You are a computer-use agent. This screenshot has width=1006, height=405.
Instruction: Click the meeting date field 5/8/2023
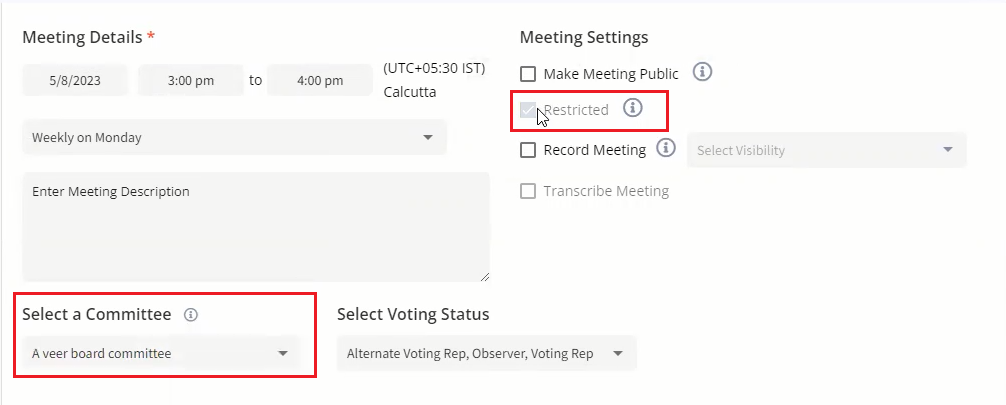(x=75, y=81)
